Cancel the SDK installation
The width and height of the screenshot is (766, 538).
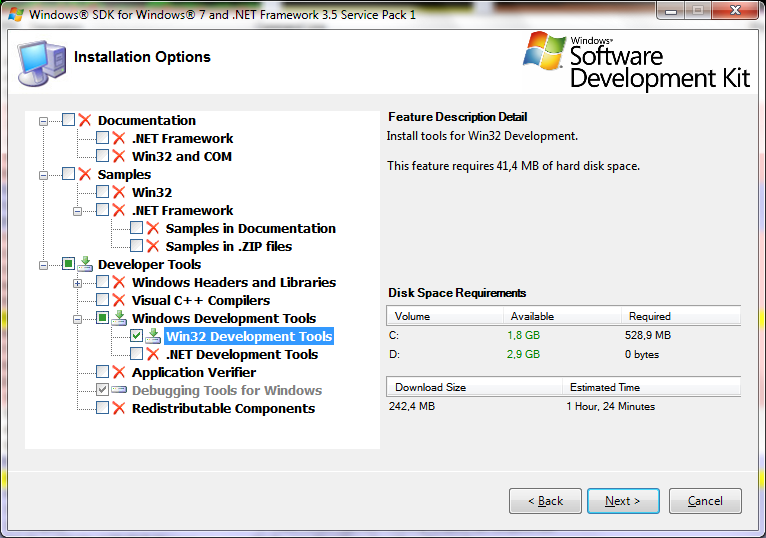(x=705, y=501)
